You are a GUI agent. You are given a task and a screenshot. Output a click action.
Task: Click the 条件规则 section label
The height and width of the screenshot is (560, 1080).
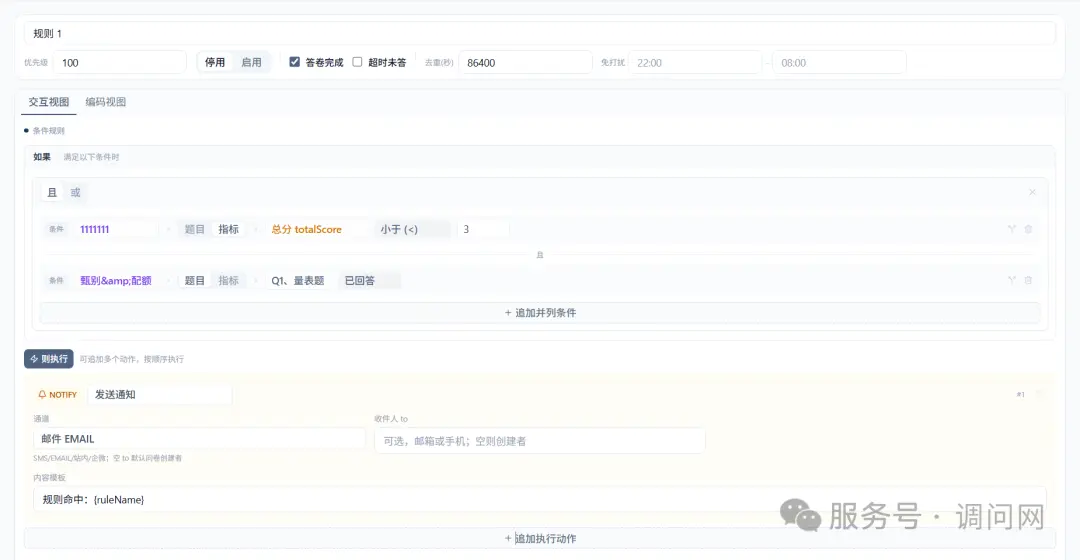click(48, 130)
